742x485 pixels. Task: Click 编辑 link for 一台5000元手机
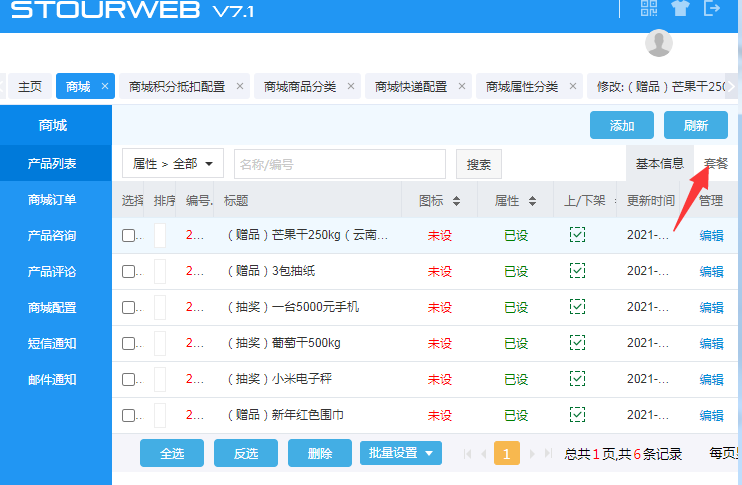[711, 307]
